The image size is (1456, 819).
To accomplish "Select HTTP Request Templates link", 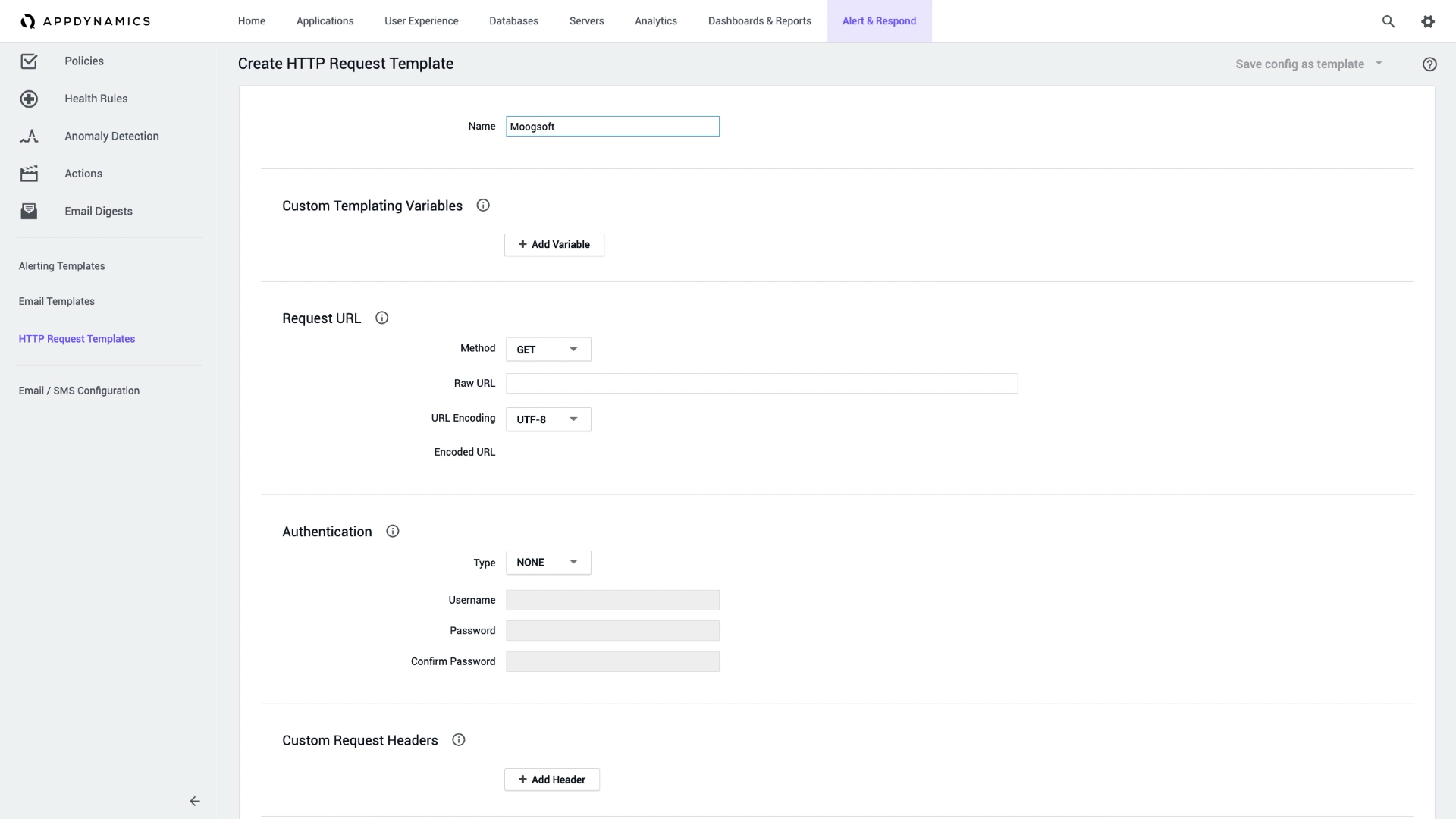I will [77, 339].
